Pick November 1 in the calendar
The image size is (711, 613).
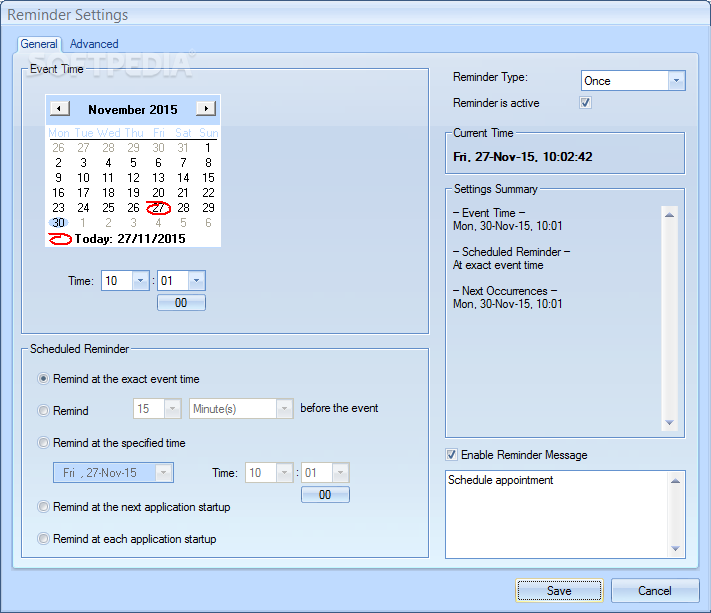click(x=208, y=148)
